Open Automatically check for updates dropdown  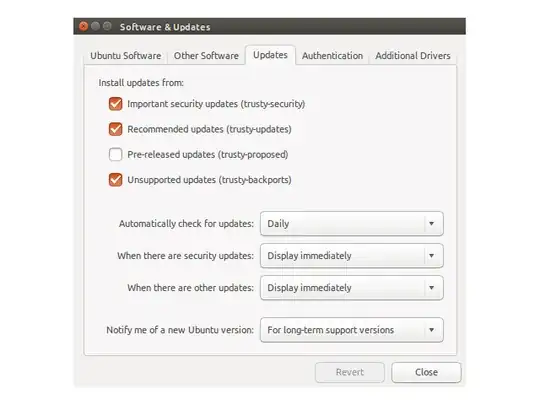pos(352,224)
